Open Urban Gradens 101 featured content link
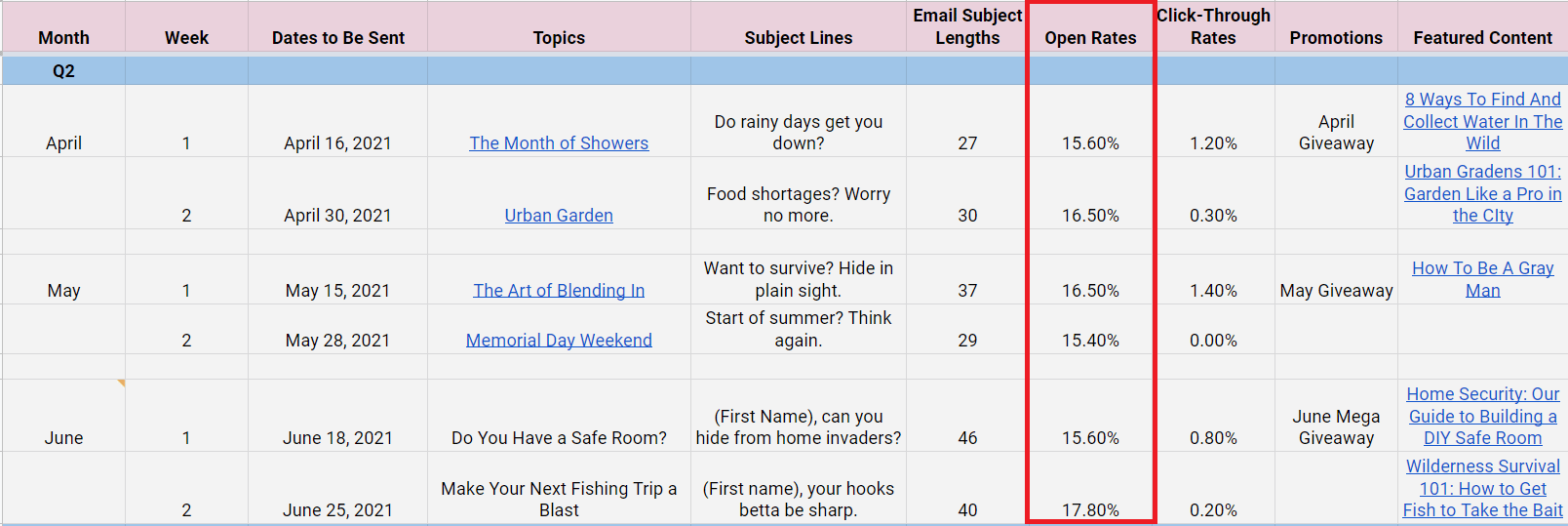The width and height of the screenshot is (1568, 526). pyautogui.click(x=1482, y=193)
